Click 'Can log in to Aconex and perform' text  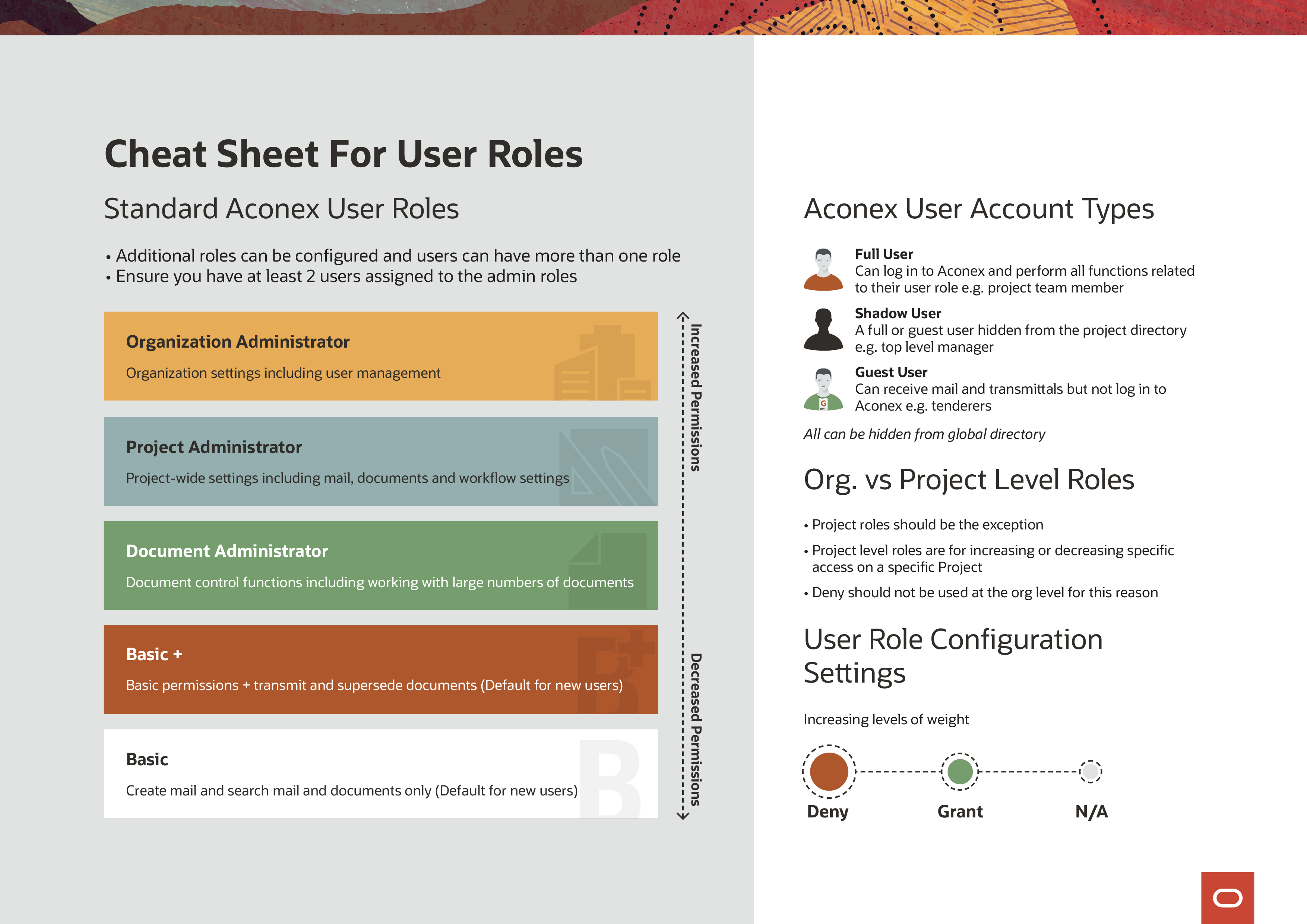(x=1024, y=279)
